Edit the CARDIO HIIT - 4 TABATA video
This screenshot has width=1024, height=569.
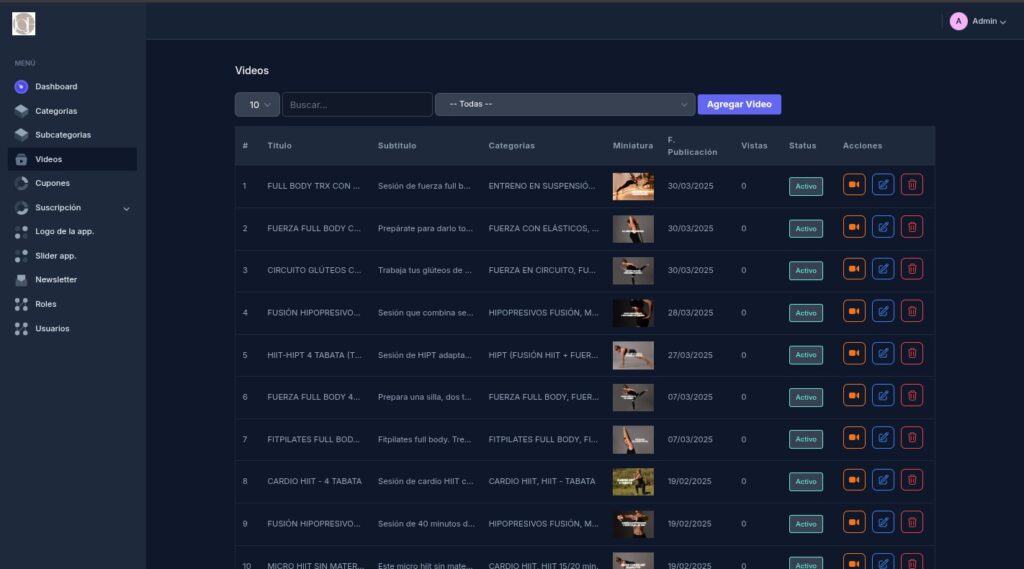pos(883,480)
